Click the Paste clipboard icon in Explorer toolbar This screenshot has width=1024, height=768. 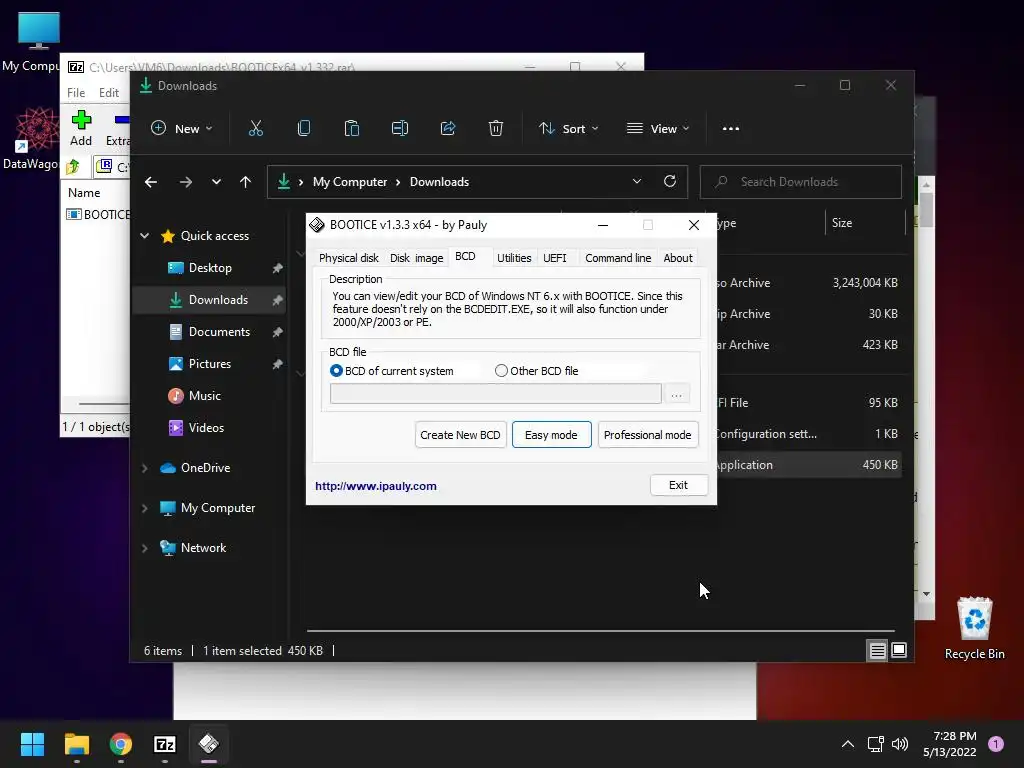[x=351, y=129]
